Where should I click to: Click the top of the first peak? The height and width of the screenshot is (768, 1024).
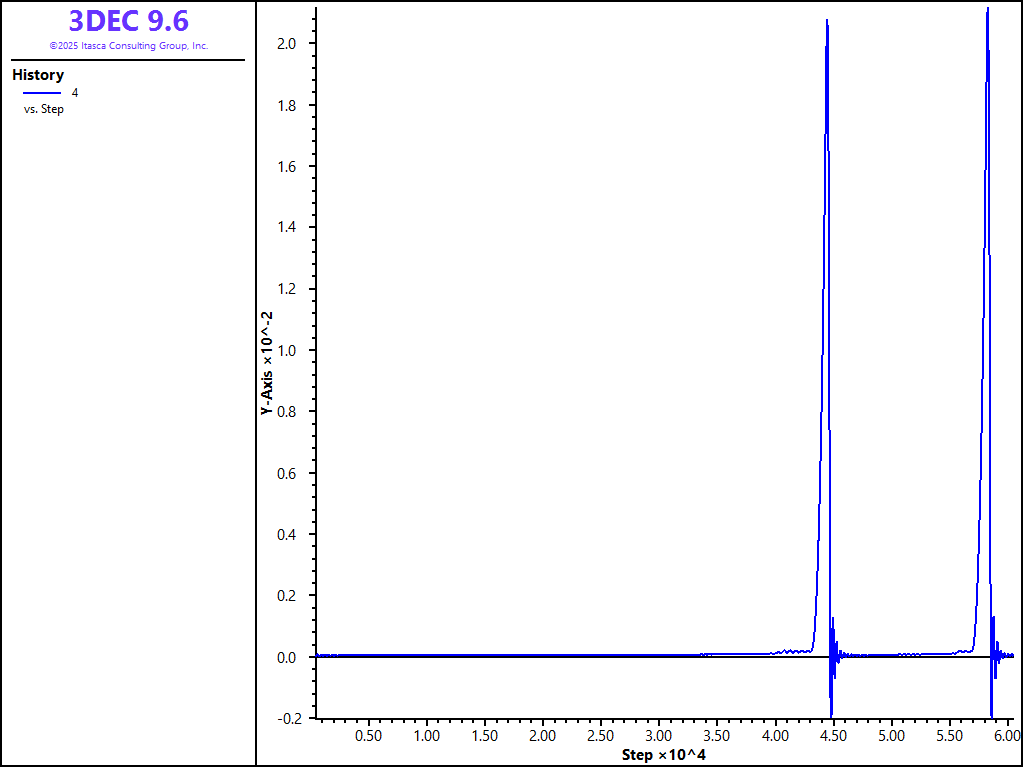click(x=827, y=20)
